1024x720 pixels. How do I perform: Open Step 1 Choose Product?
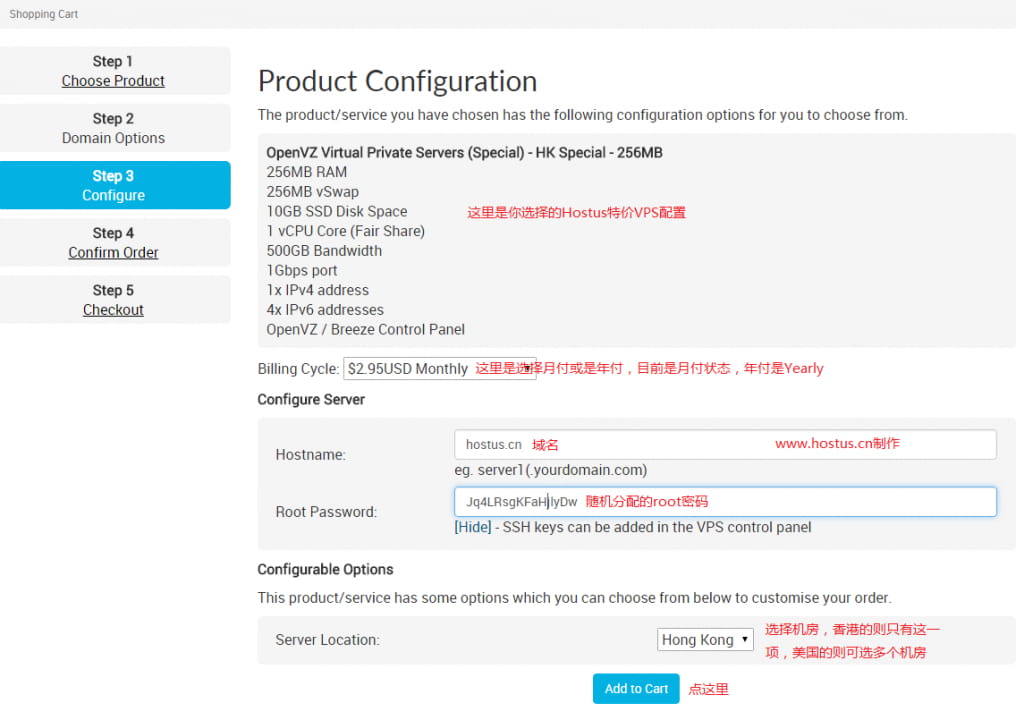click(113, 71)
